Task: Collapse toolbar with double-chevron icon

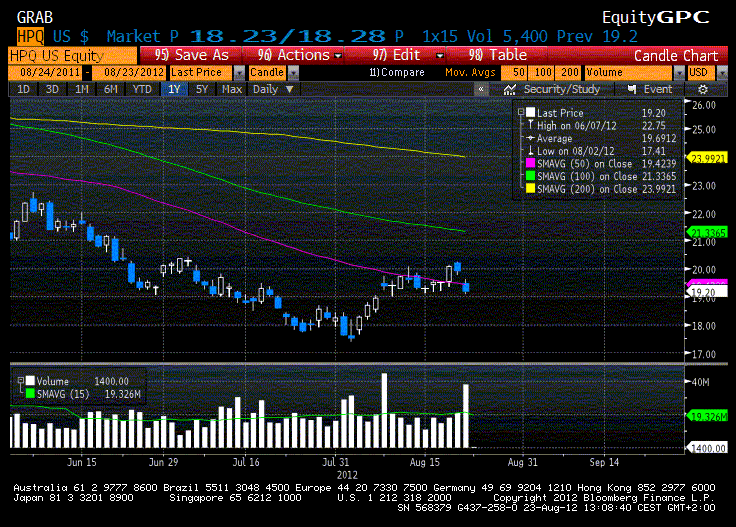Action: click(481, 89)
